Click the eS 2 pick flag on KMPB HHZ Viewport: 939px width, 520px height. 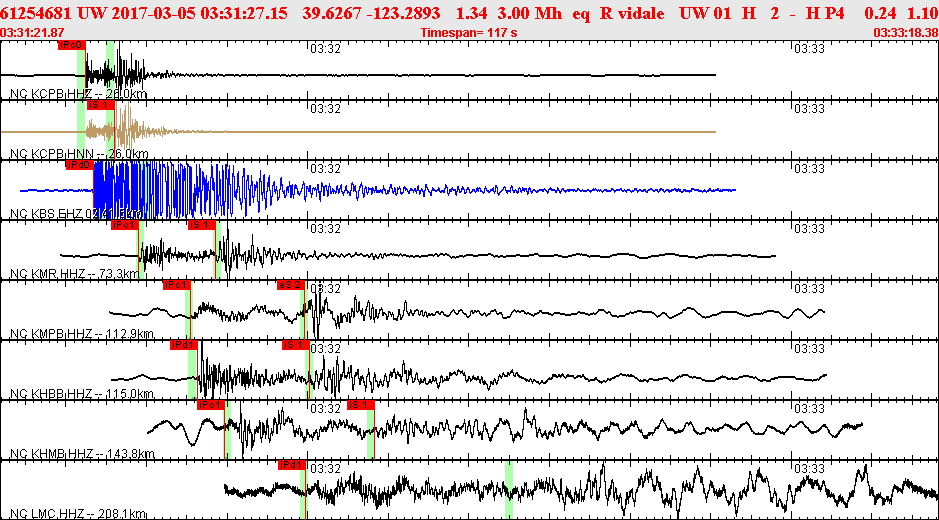pos(290,285)
